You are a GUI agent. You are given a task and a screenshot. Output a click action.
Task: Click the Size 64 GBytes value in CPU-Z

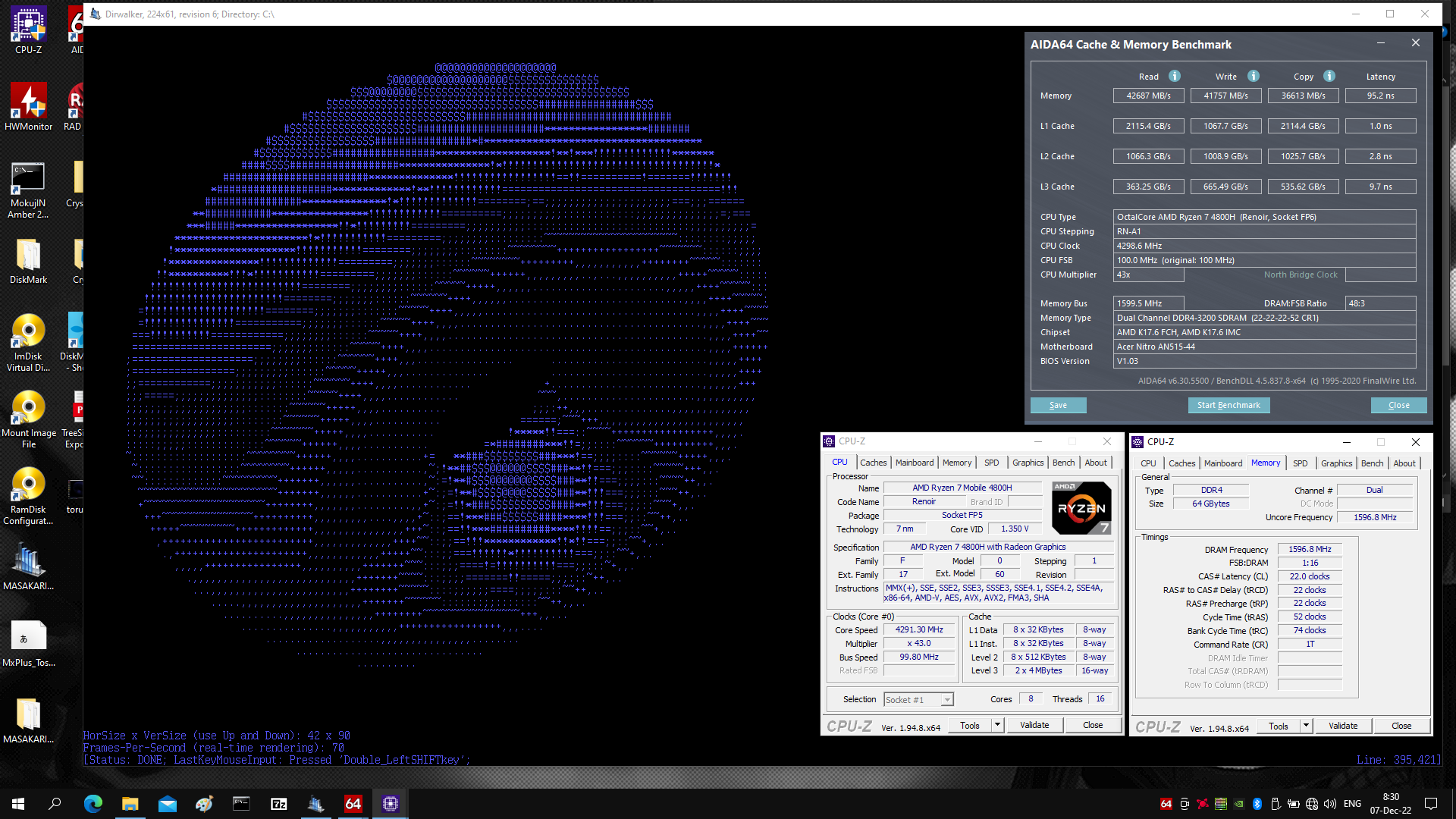pyautogui.click(x=1210, y=504)
